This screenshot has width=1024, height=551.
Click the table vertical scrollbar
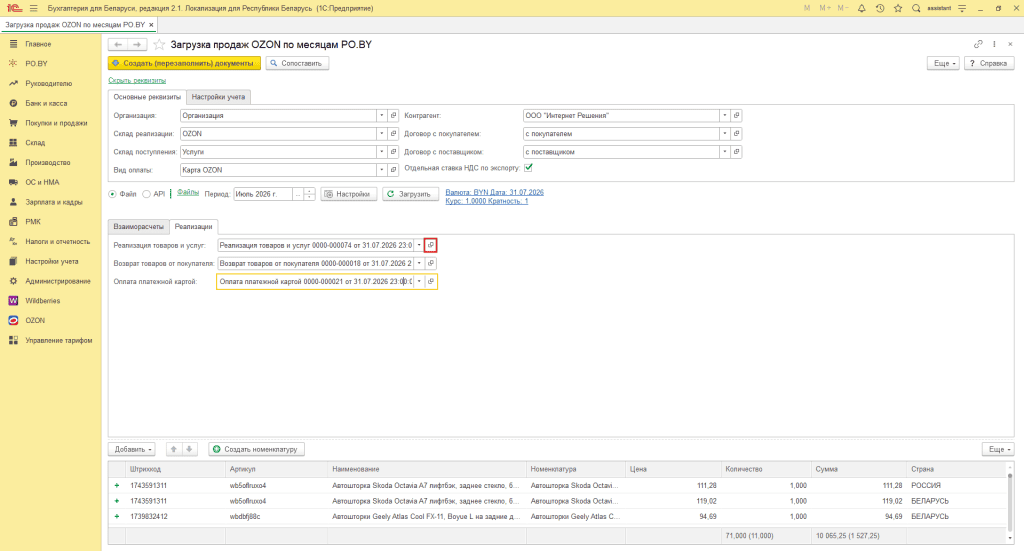coord(1010,503)
